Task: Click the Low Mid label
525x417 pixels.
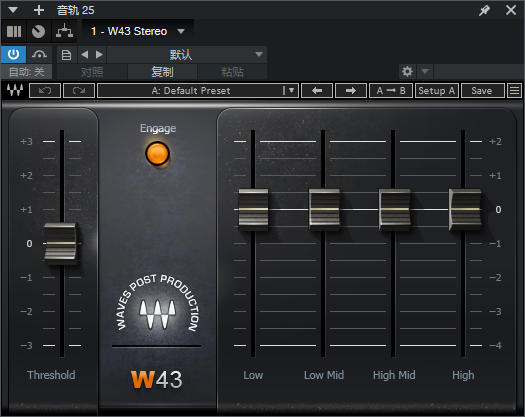Action: click(324, 375)
